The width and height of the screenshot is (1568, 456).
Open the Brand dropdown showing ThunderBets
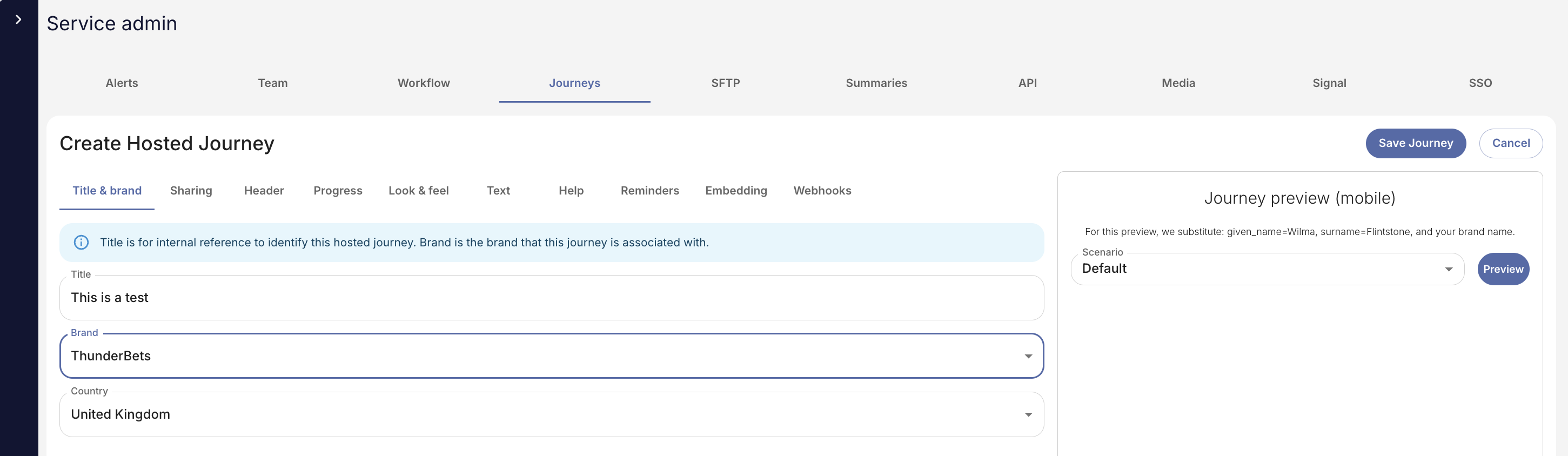pyautogui.click(x=551, y=356)
